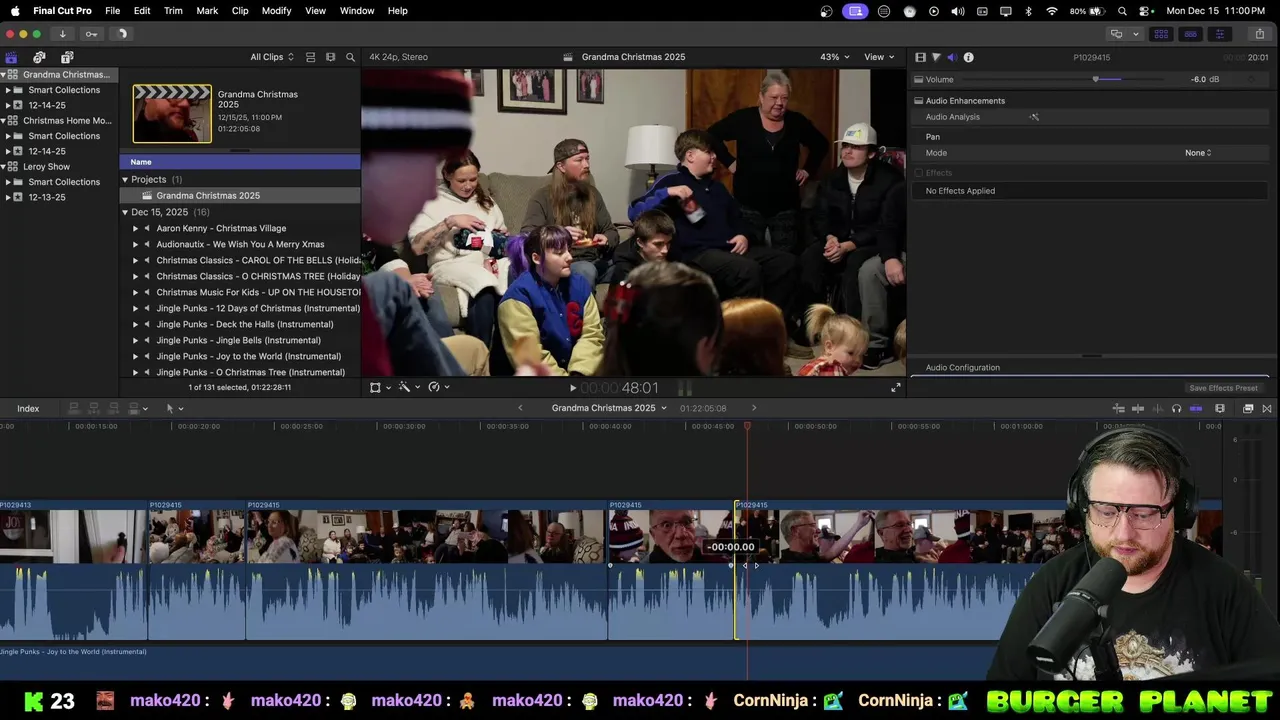Select the Grandma Christmas 2025 project thumbnail
The image size is (1280, 720).
(x=172, y=114)
